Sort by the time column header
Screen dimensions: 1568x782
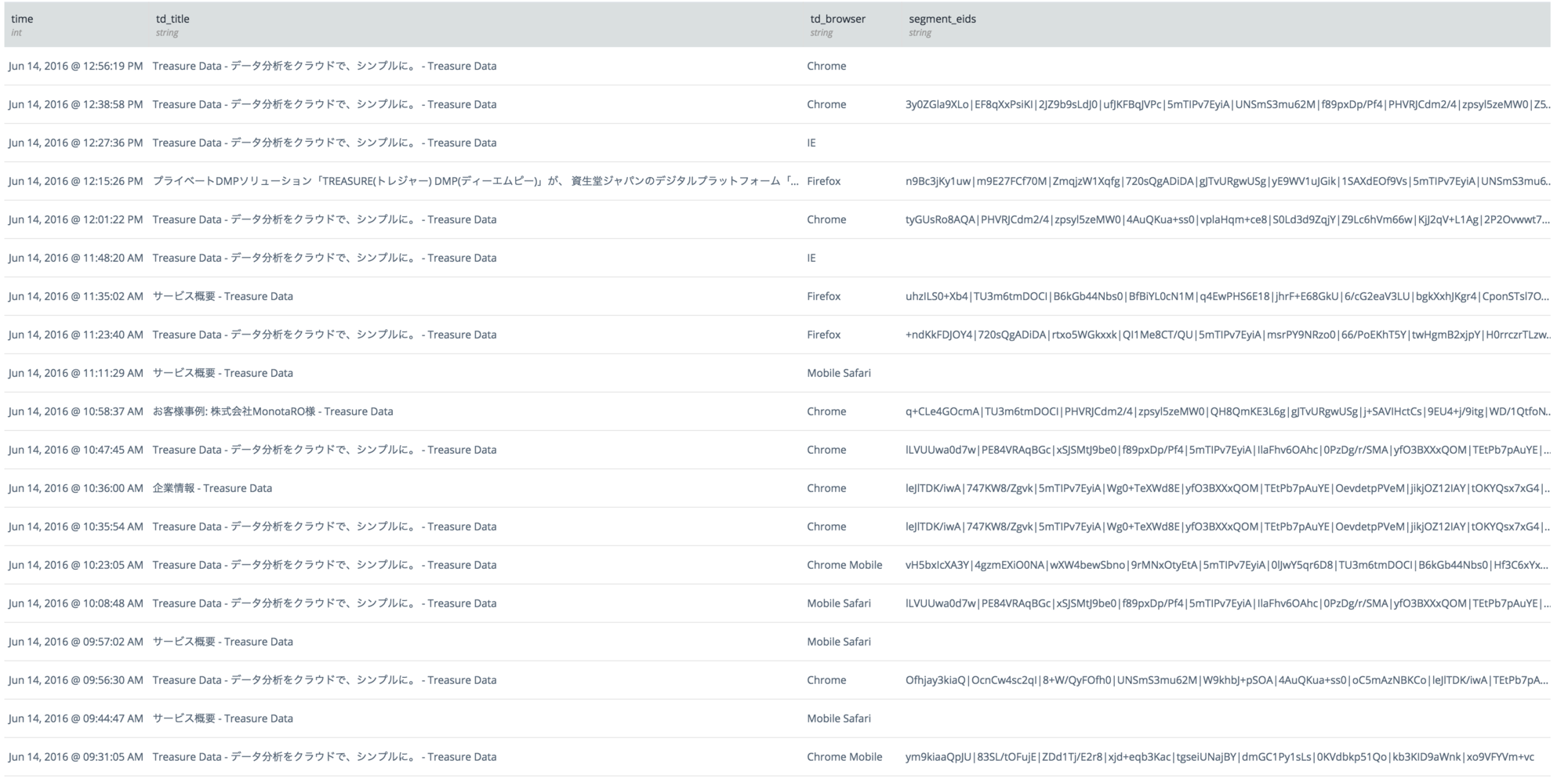tap(22, 18)
